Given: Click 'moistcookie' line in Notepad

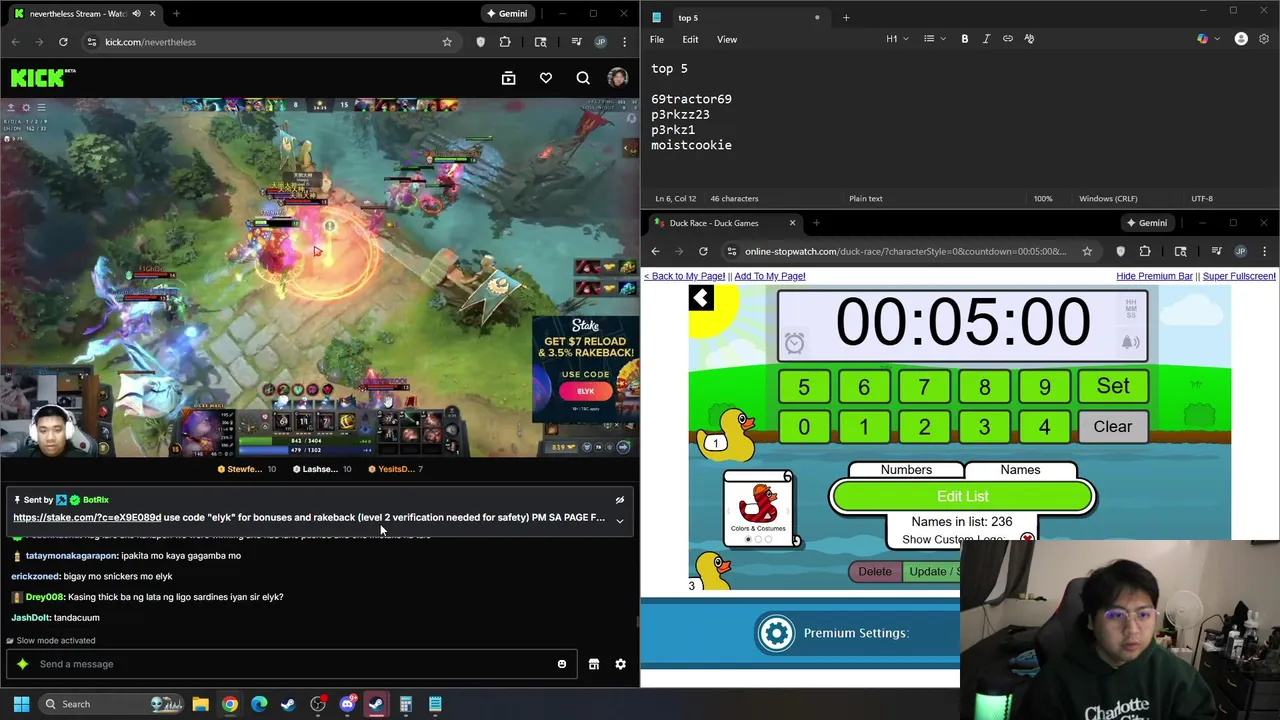Looking at the screenshot, I should point(691,145).
